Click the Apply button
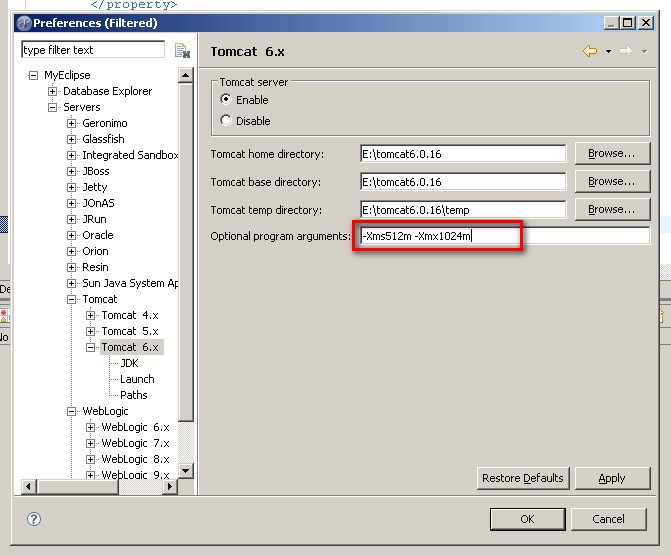 click(612, 478)
